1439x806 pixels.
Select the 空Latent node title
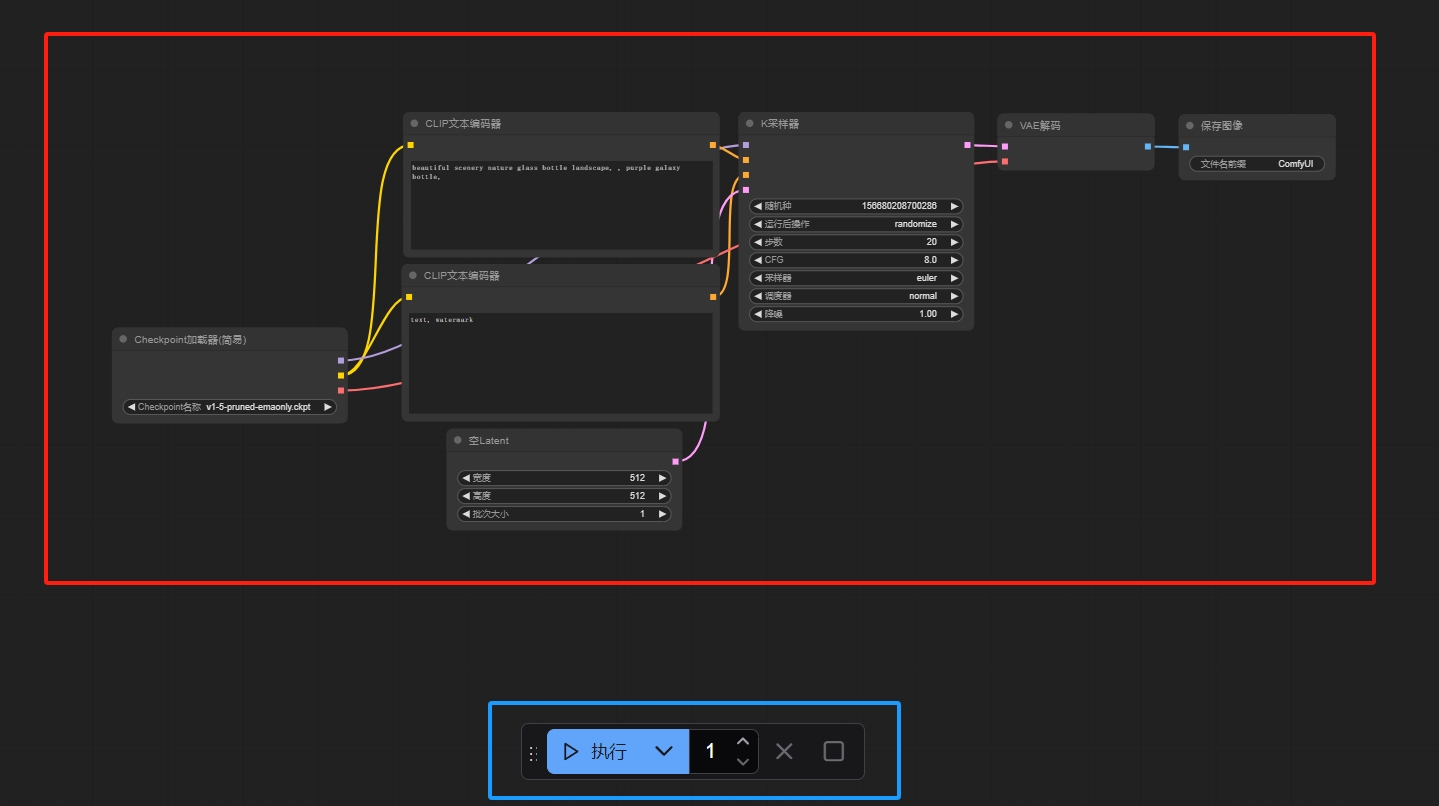[489, 441]
